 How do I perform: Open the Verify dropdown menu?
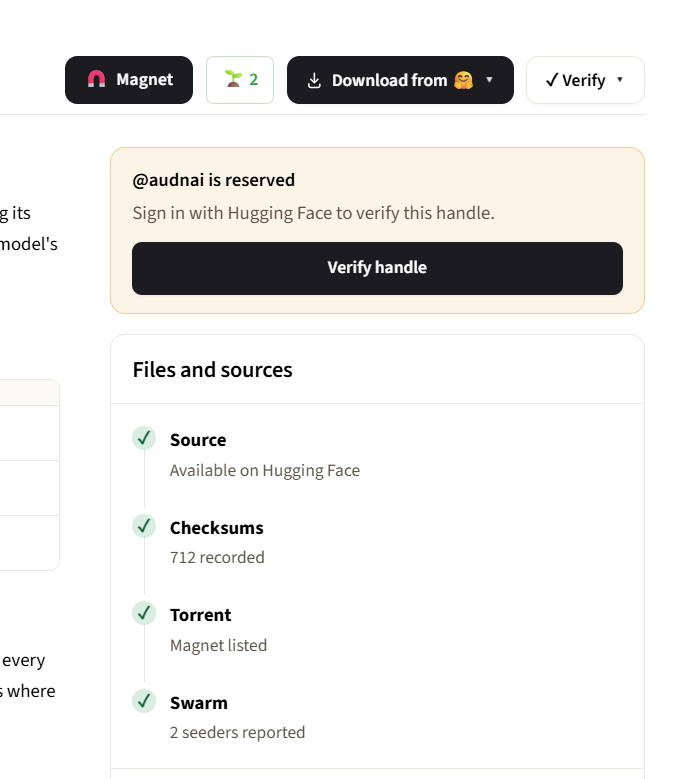click(585, 80)
